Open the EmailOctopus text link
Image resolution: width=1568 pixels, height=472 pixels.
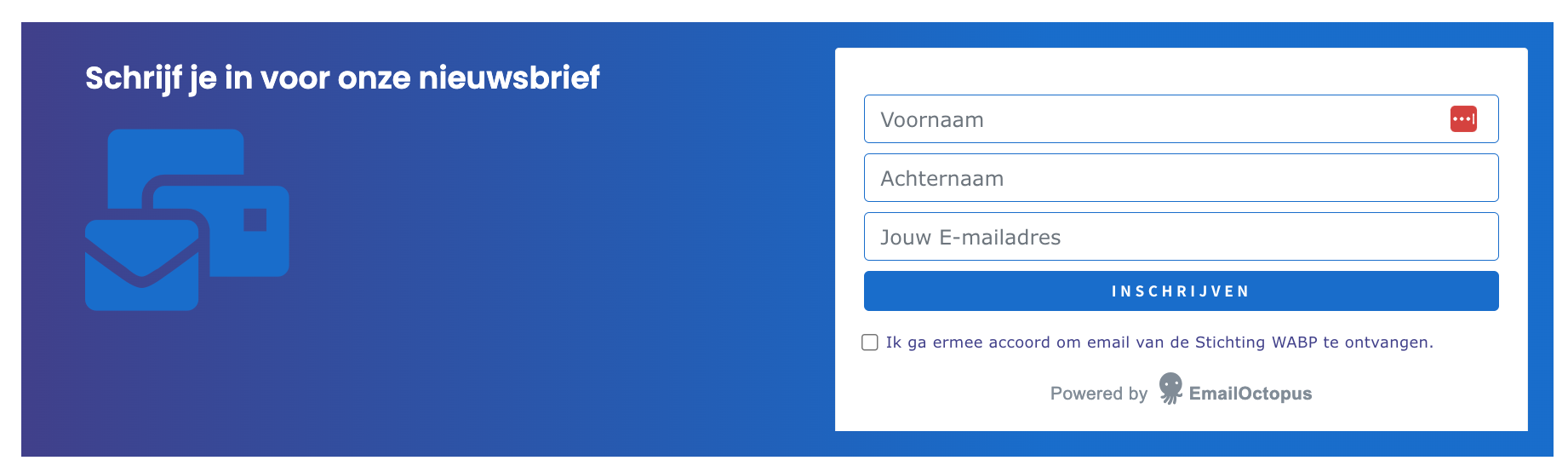coord(1250,394)
